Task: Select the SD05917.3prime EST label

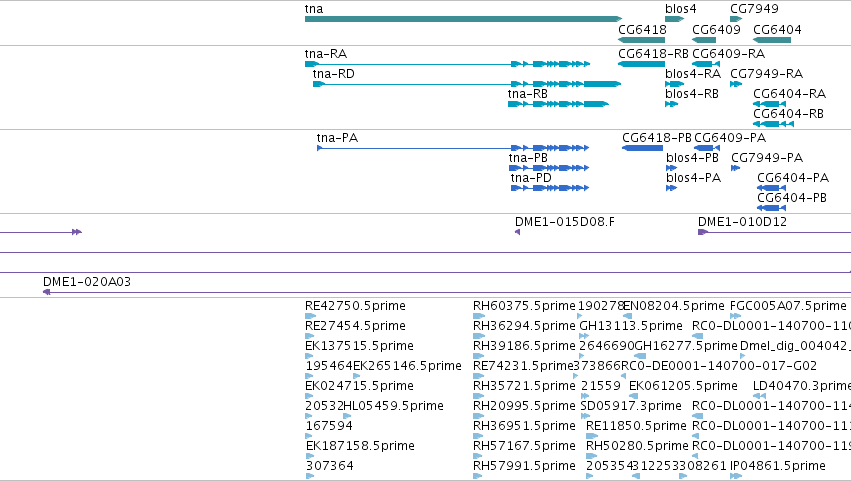Action: click(631, 406)
